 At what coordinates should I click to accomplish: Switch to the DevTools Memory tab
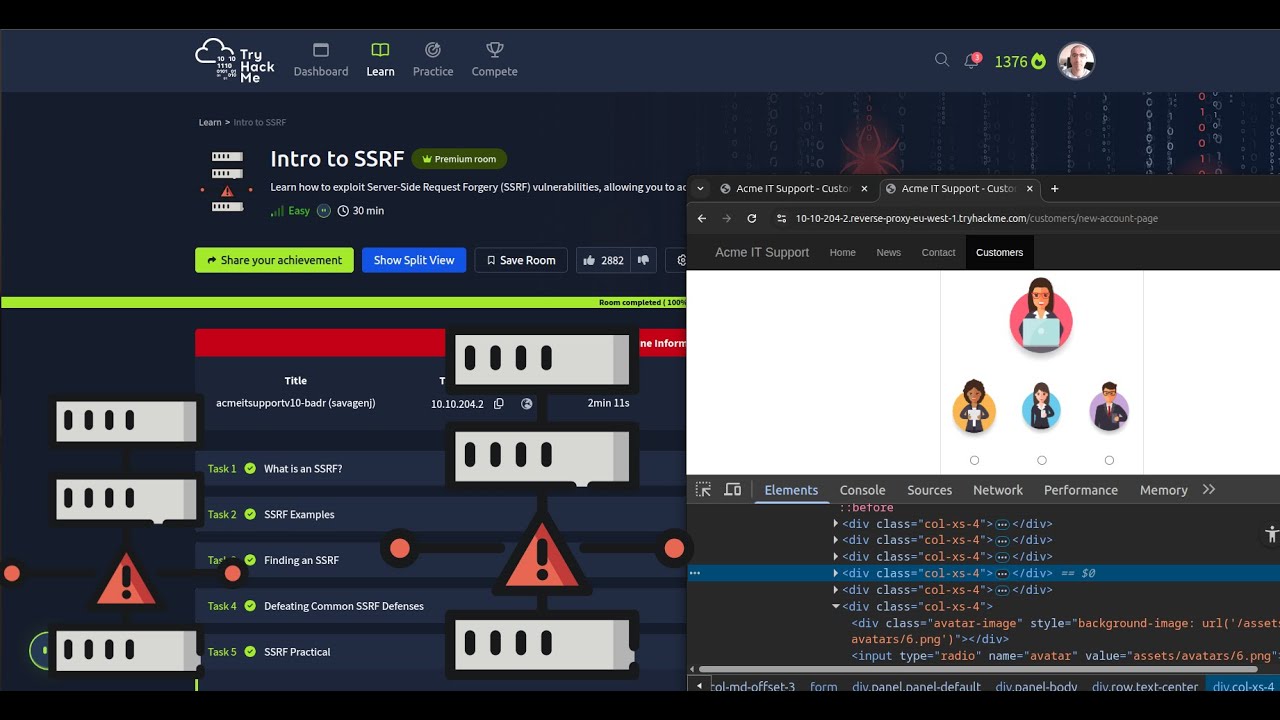1163,490
